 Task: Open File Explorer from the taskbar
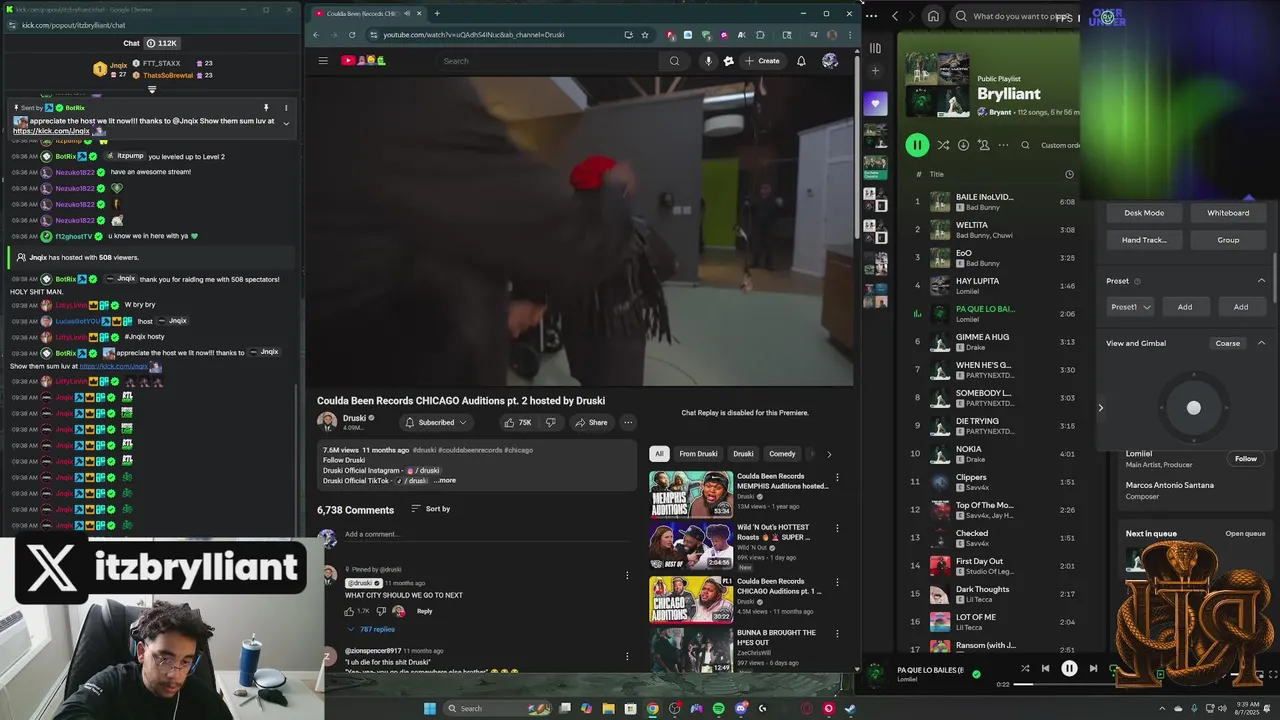[x=608, y=708]
